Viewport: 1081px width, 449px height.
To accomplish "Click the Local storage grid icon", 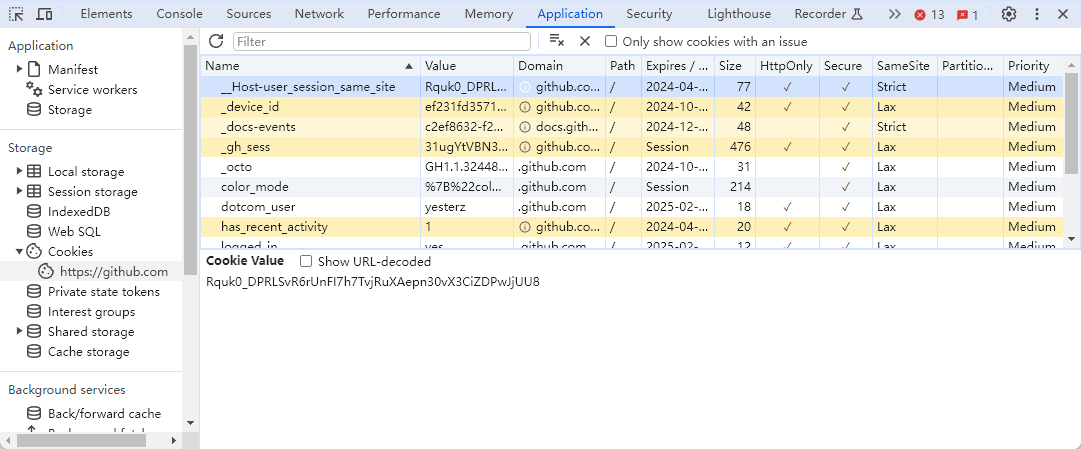I will click(x=33, y=172).
